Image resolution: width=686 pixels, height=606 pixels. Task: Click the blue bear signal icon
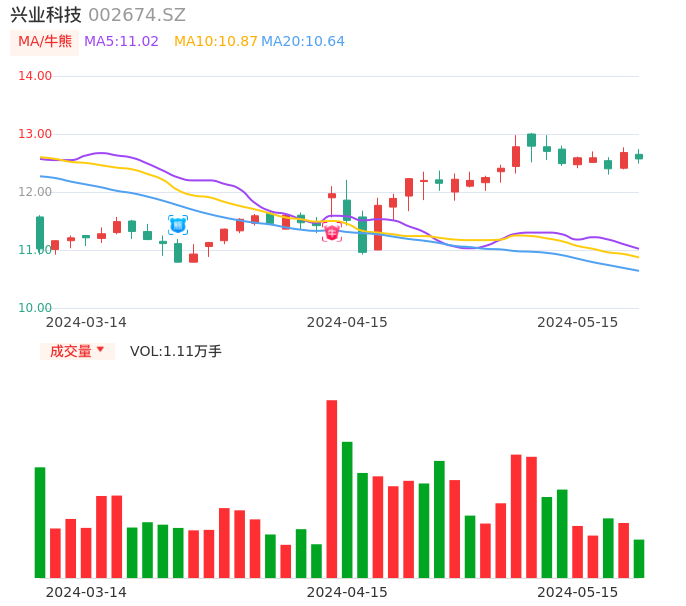pyautogui.click(x=178, y=225)
